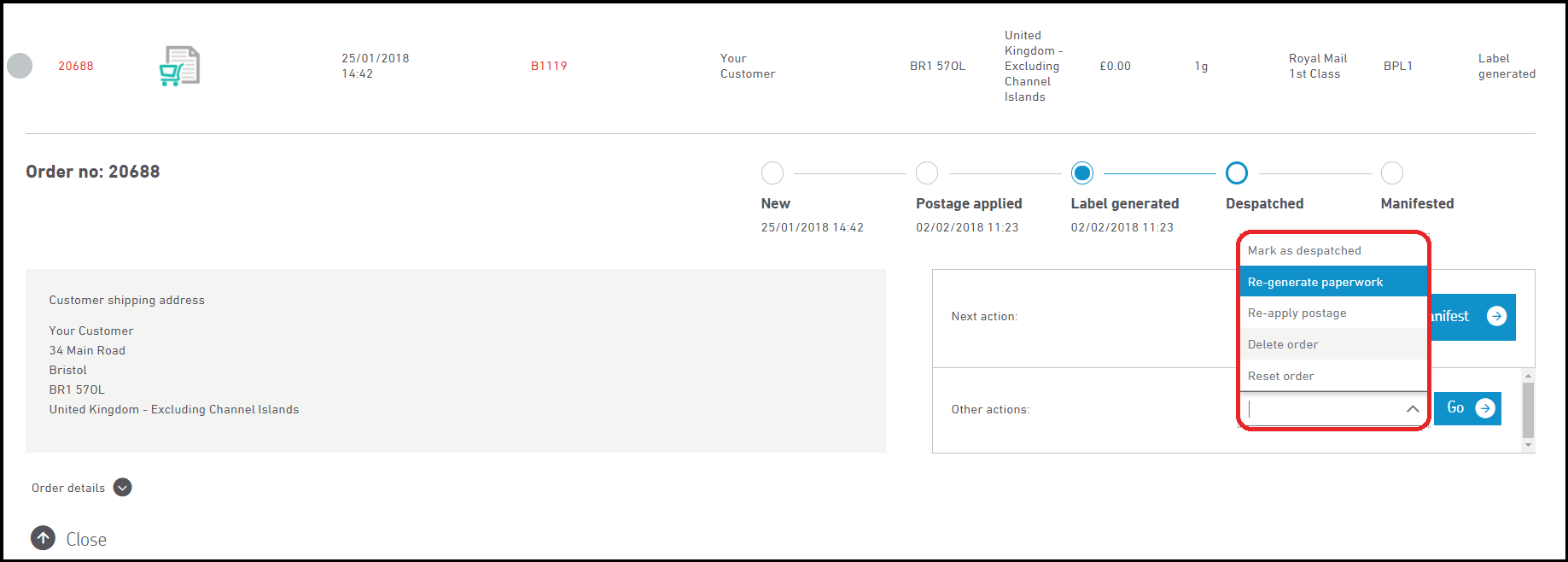Open the B1119 reference link

tap(549, 66)
